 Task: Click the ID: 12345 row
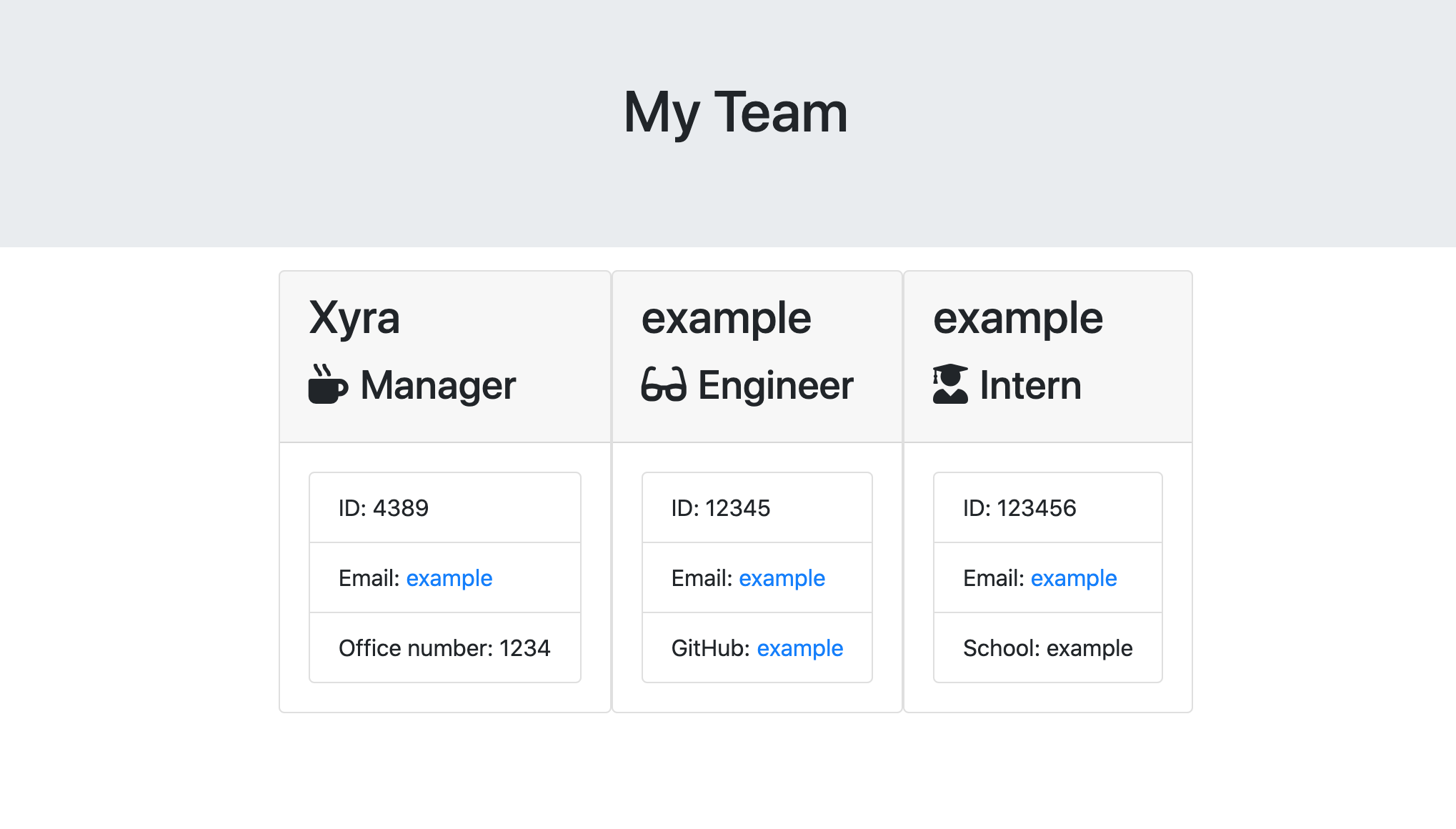757,507
